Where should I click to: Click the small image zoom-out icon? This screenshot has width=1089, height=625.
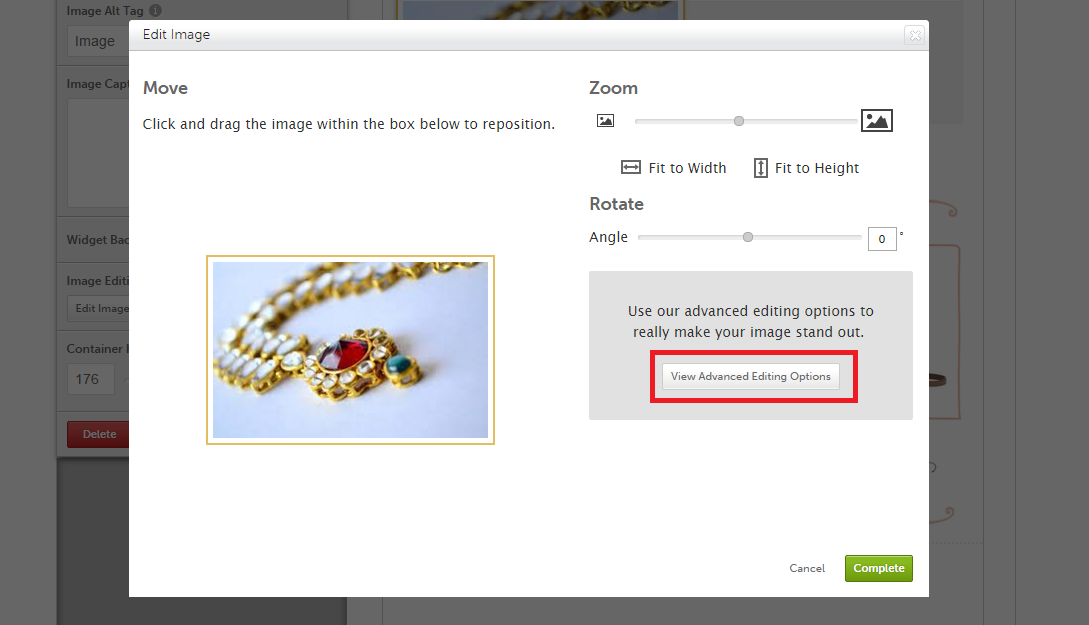pos(606,121)
